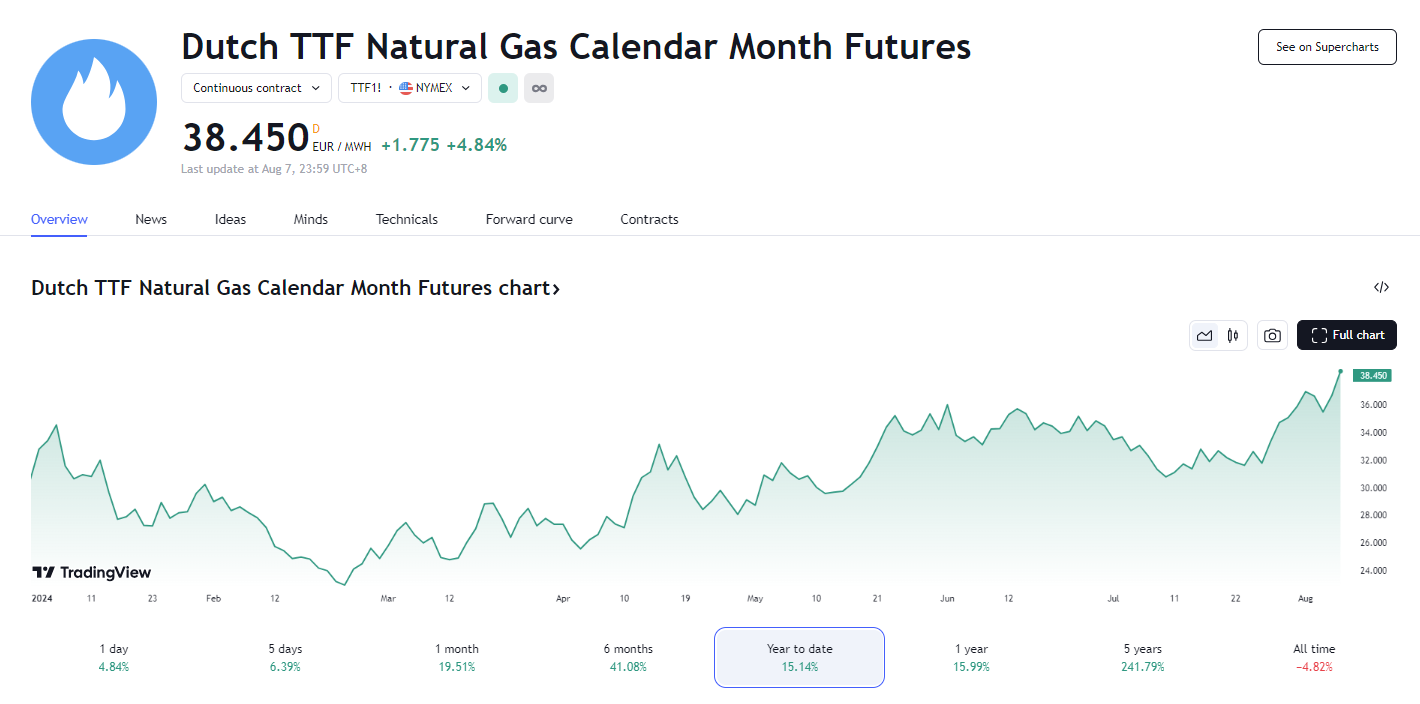
Task: Select the 1 day time range
Action: pos(114,657)
